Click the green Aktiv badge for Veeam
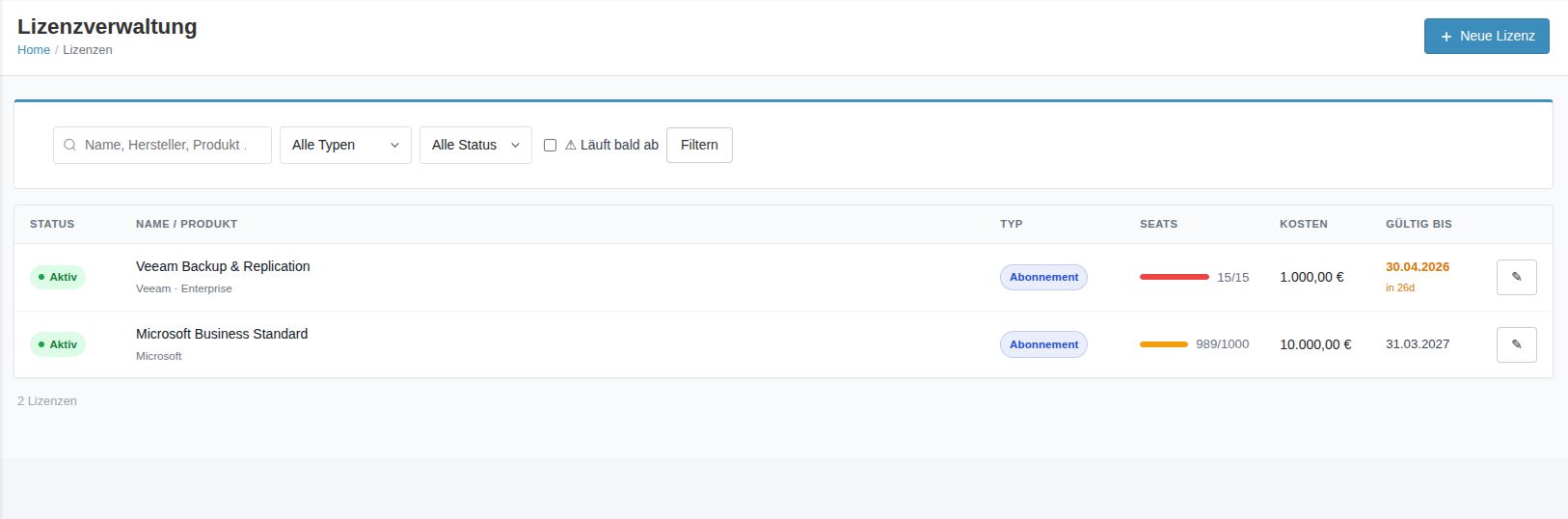 58,277
